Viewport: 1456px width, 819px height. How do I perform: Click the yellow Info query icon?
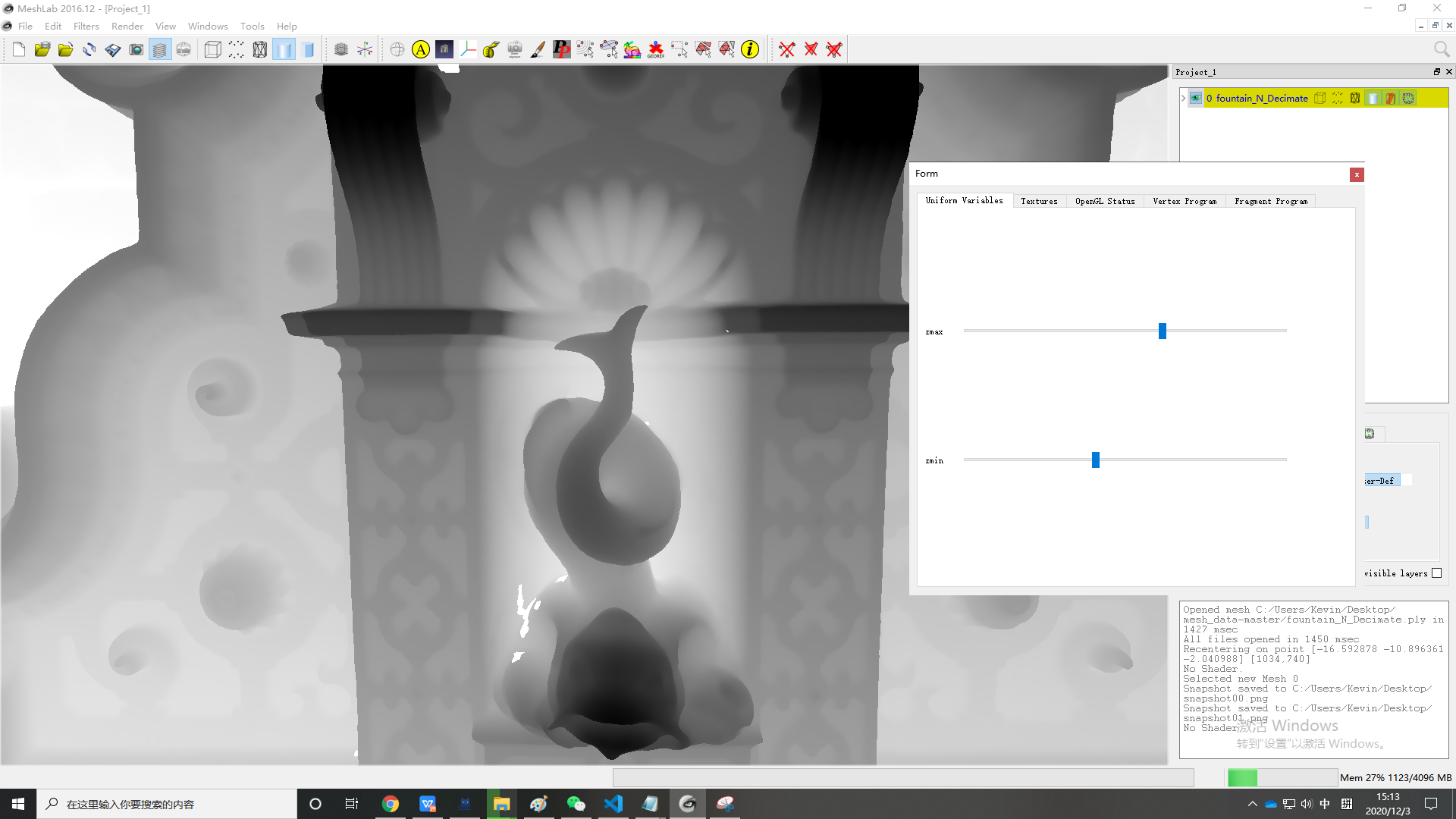pos(750,50)
